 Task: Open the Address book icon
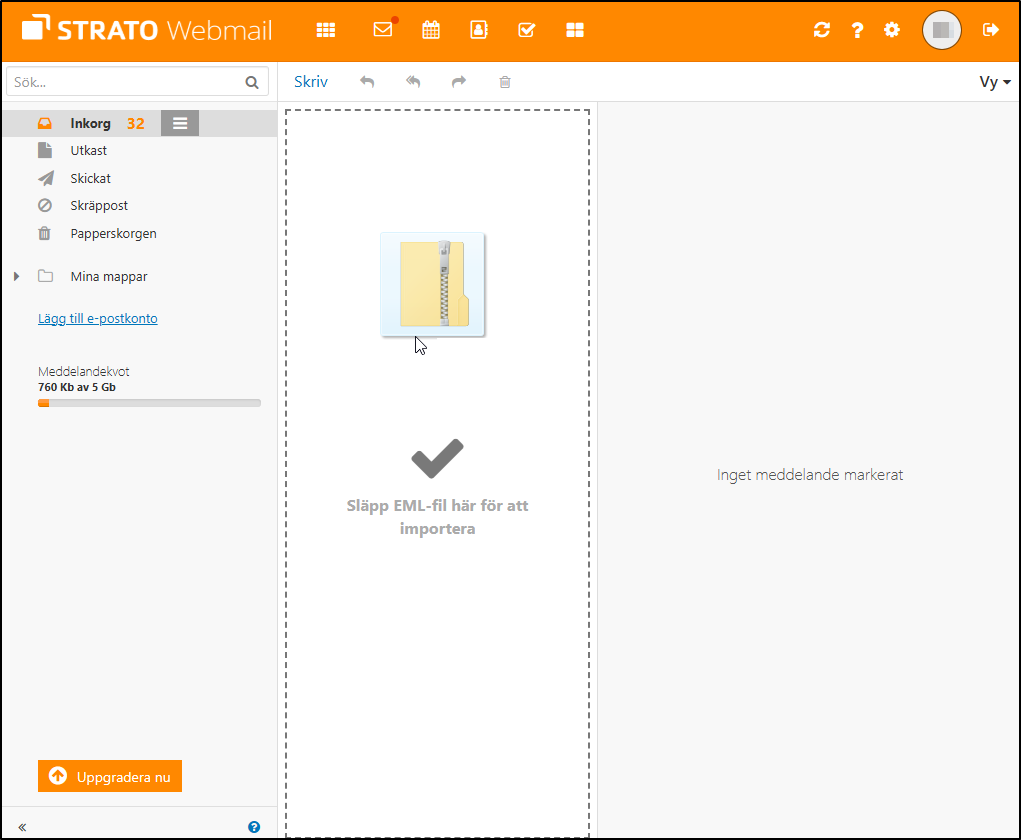click(479, 30)
